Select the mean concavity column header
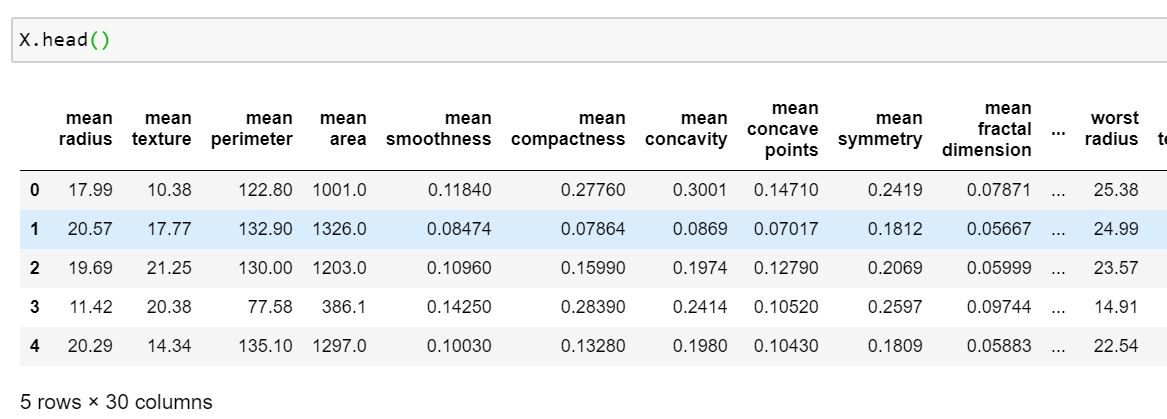Image resolution: width=1167 pixels, height=419 pixels. (686, 129)
